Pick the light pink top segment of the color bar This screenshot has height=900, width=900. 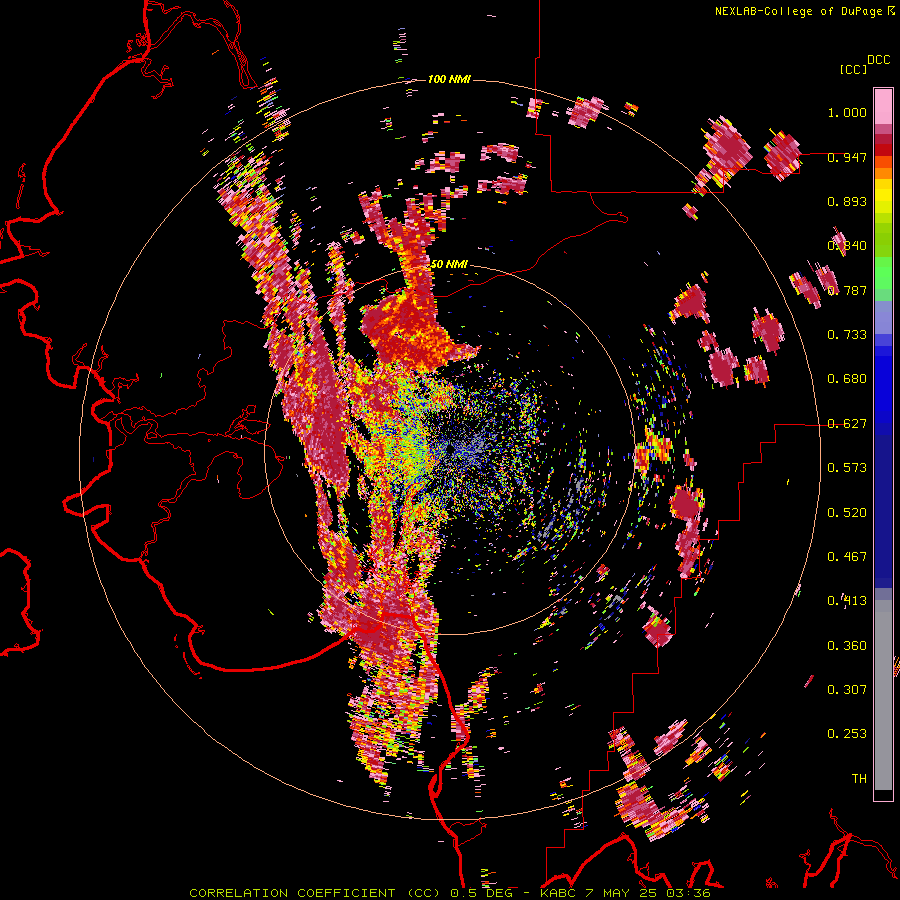(883, 107)
